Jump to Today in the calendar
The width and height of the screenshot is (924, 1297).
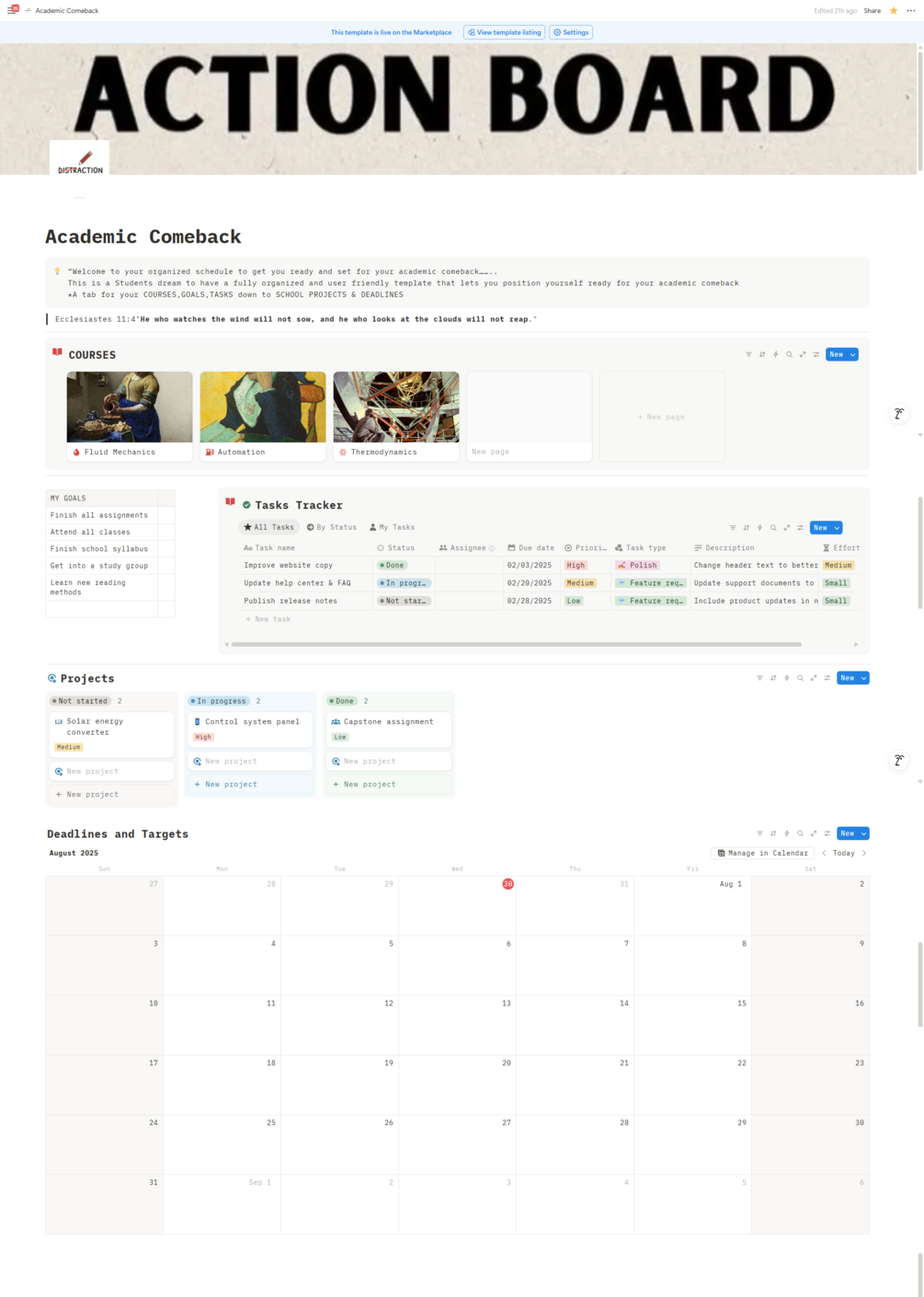click(844, 853)
